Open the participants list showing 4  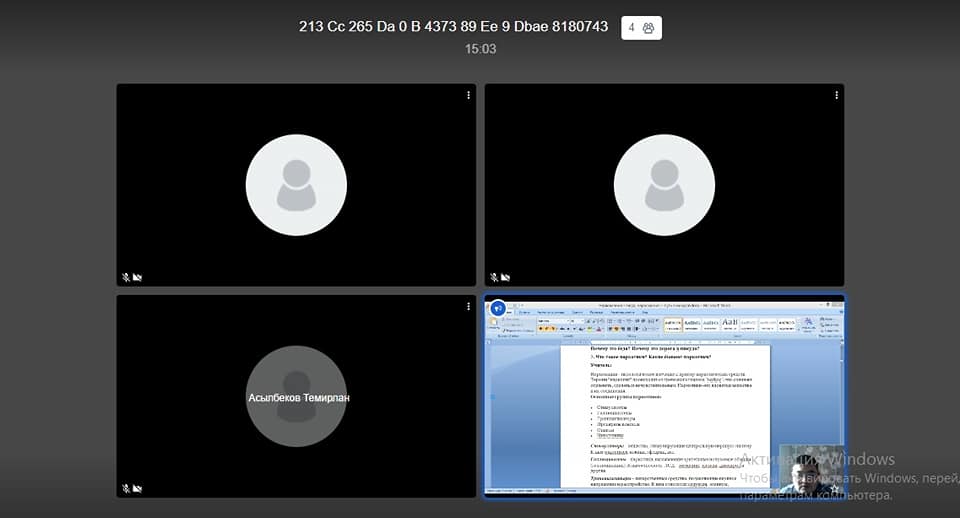[x=641, y=27]
